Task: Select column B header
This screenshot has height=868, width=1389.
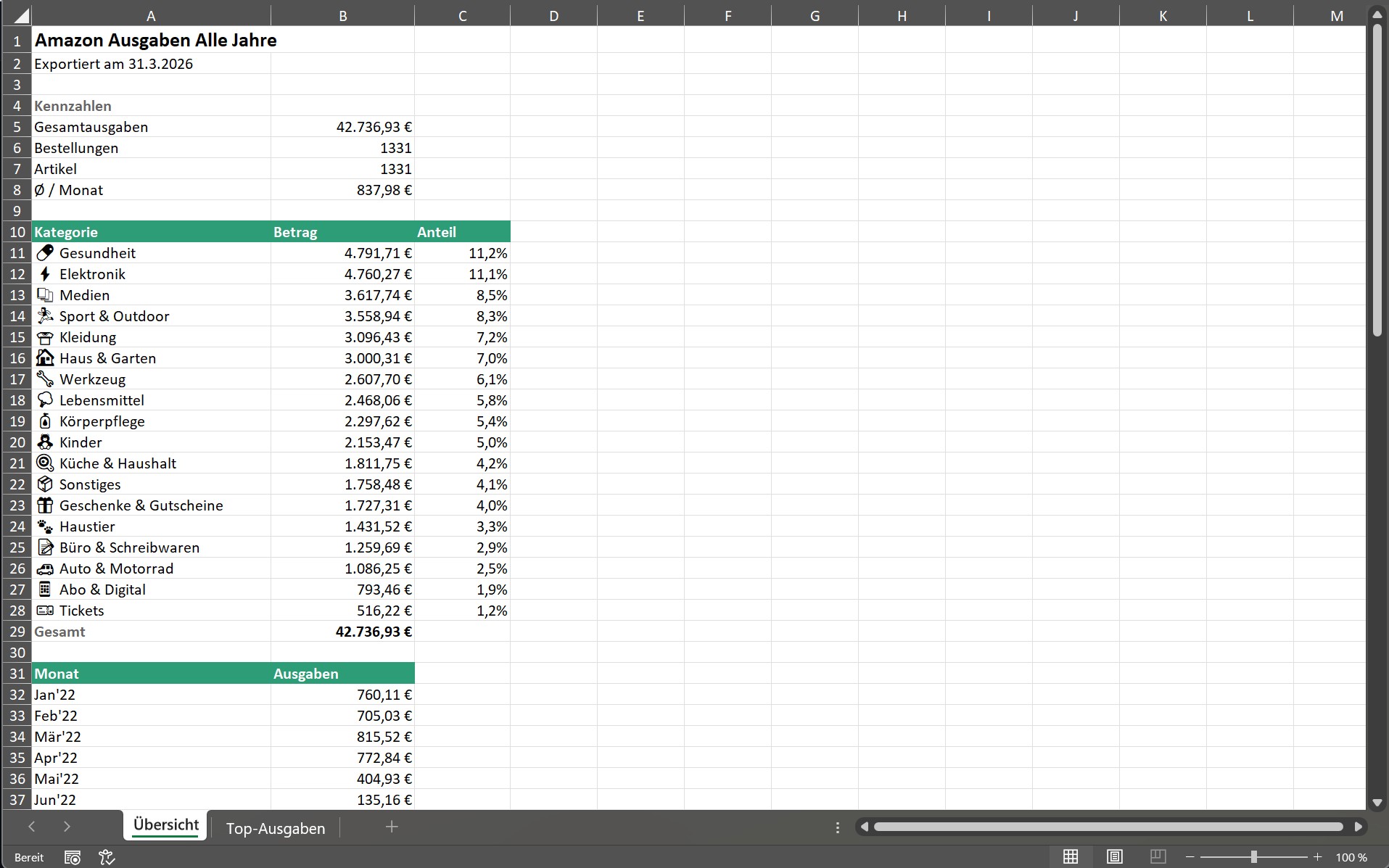Action: click(343, 16)
